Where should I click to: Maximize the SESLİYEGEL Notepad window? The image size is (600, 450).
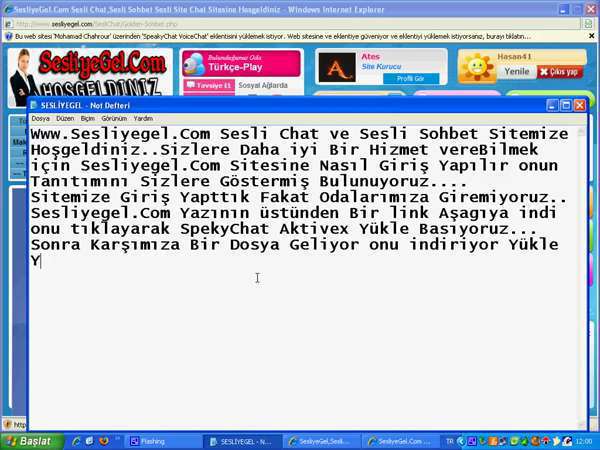[x=566, y=105]
